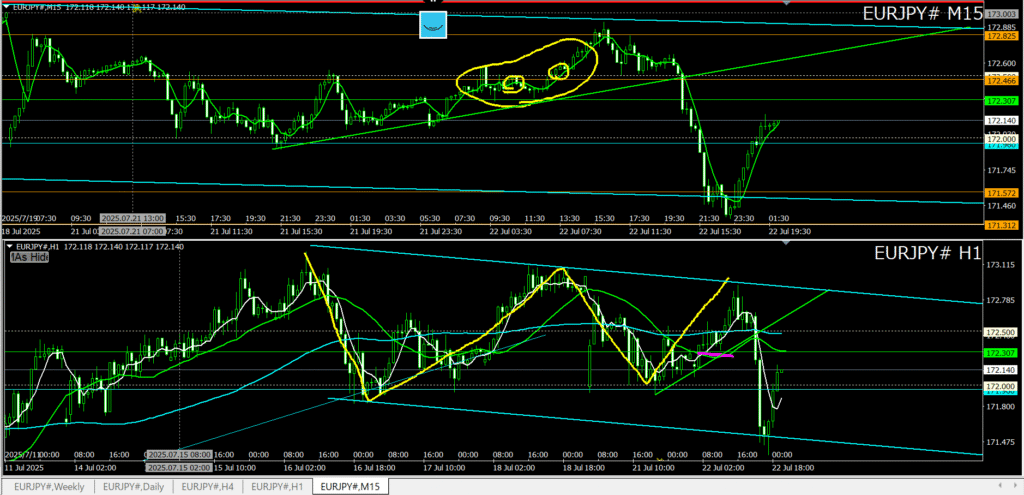Click the 171.572 orange price label

point(1001,192)
